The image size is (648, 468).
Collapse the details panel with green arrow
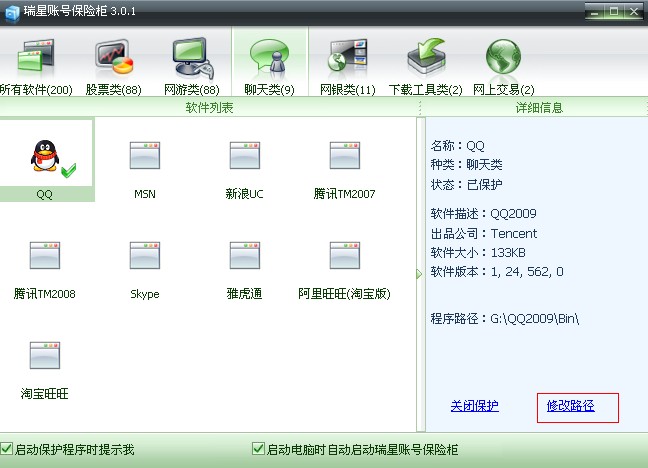[419, 274]
